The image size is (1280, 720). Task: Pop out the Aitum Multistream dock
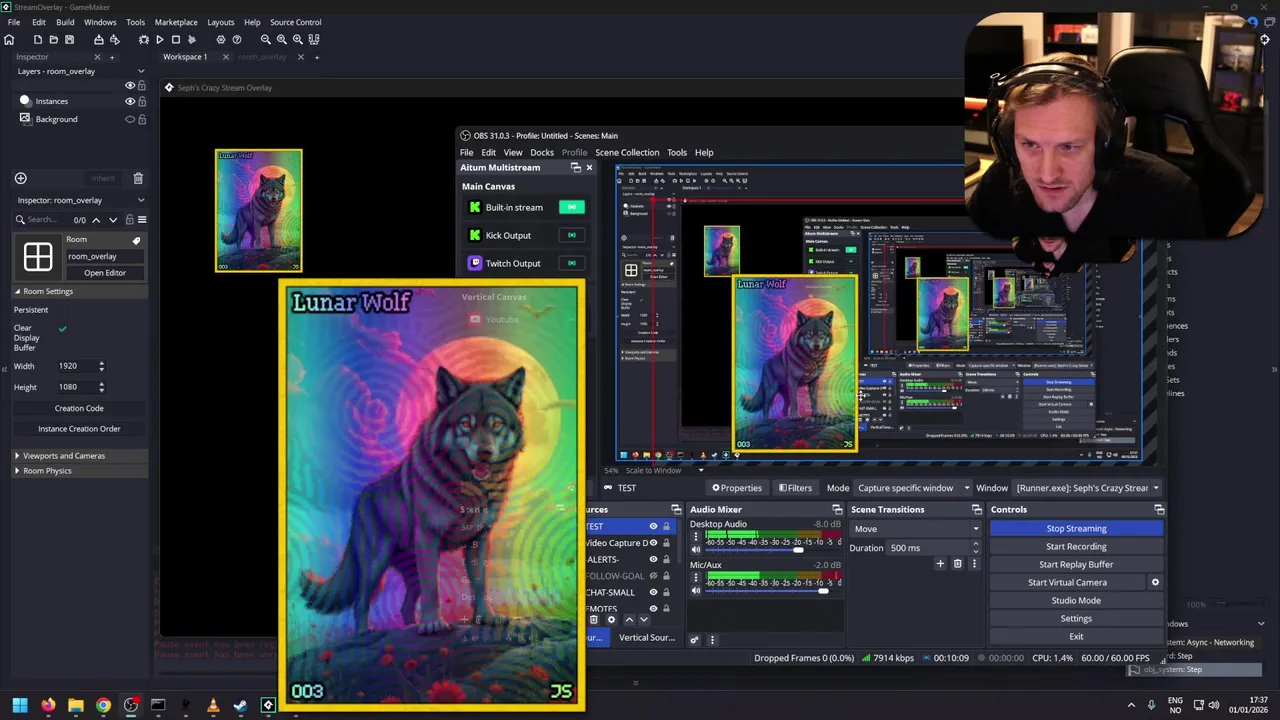point(575,167)
